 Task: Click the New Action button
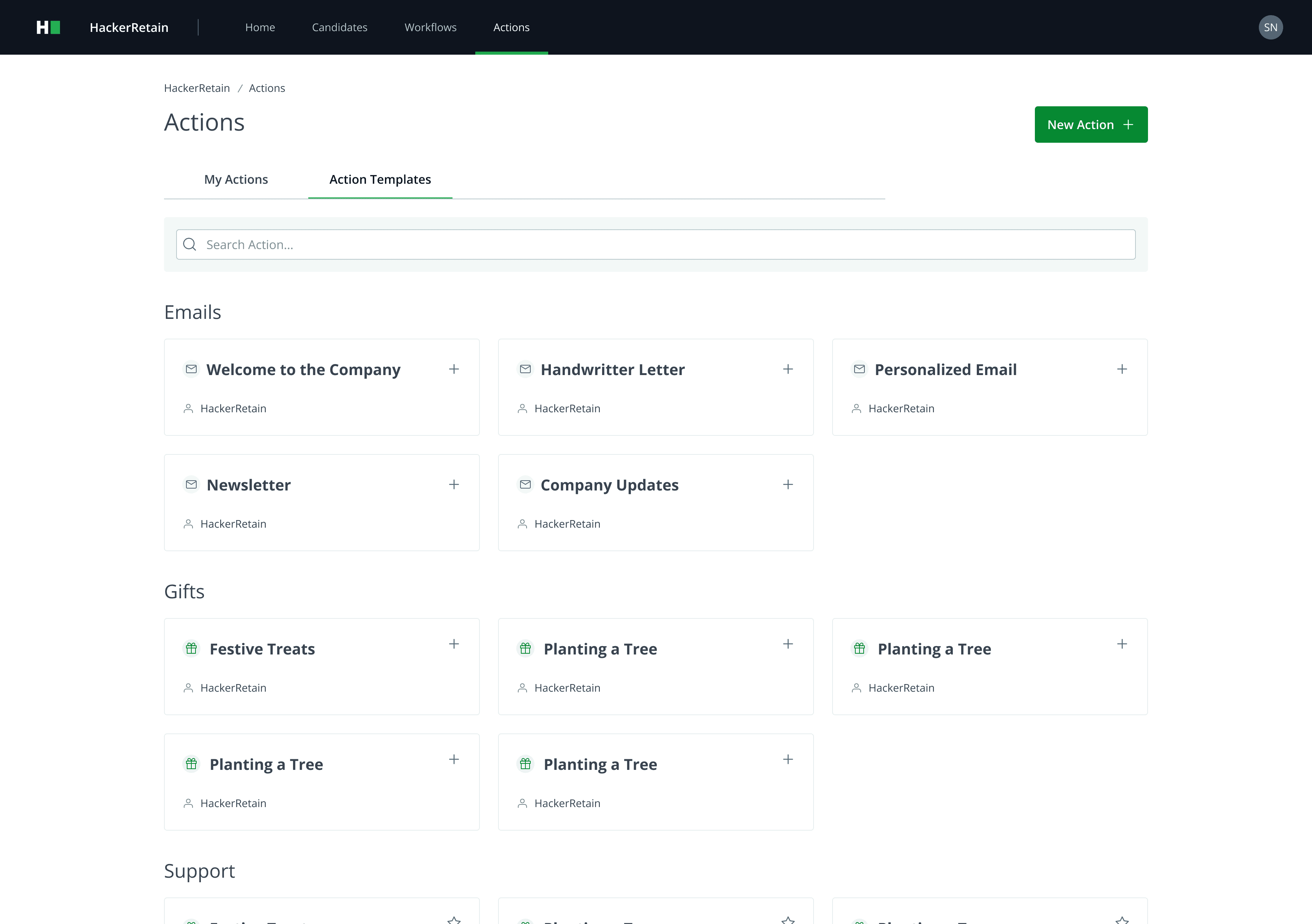(1091, 125)
